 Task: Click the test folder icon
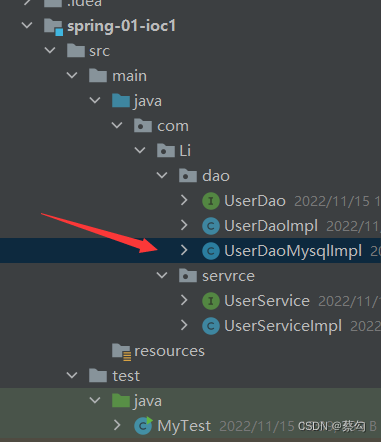(98, 376)
